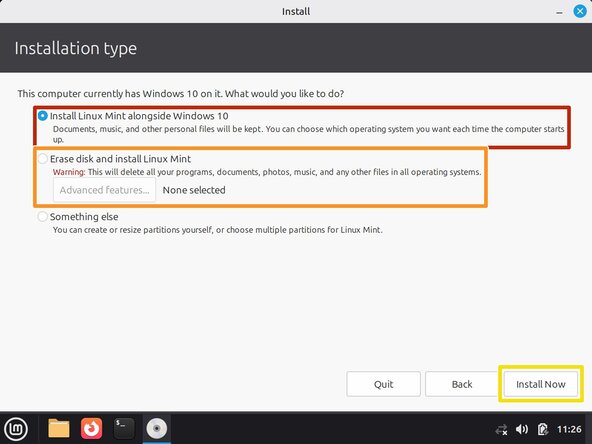Click 'This computer currently has Windows 10' question
The image size is (592, 444).
click(x=180, y=94)
